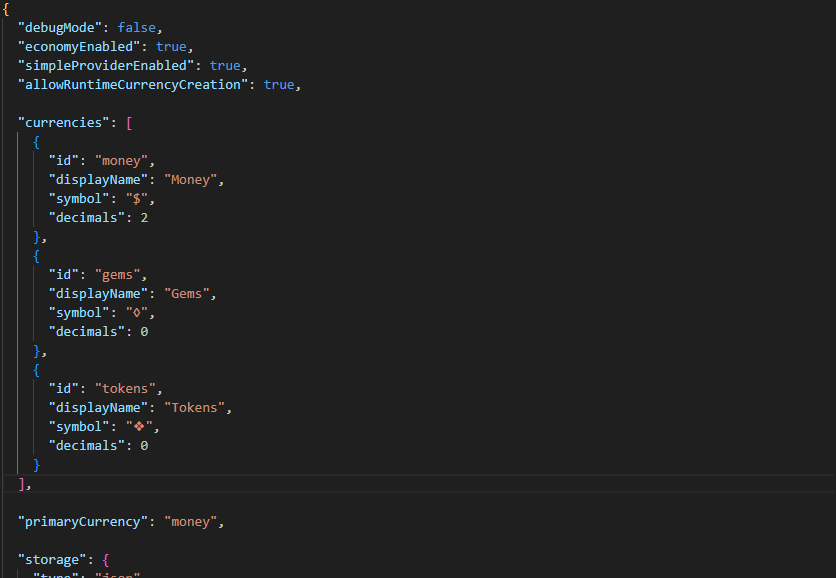This screenshot has width=836, height=578.
Task: Click the closing square bracket of currencies array
Action: pos(23,484)
